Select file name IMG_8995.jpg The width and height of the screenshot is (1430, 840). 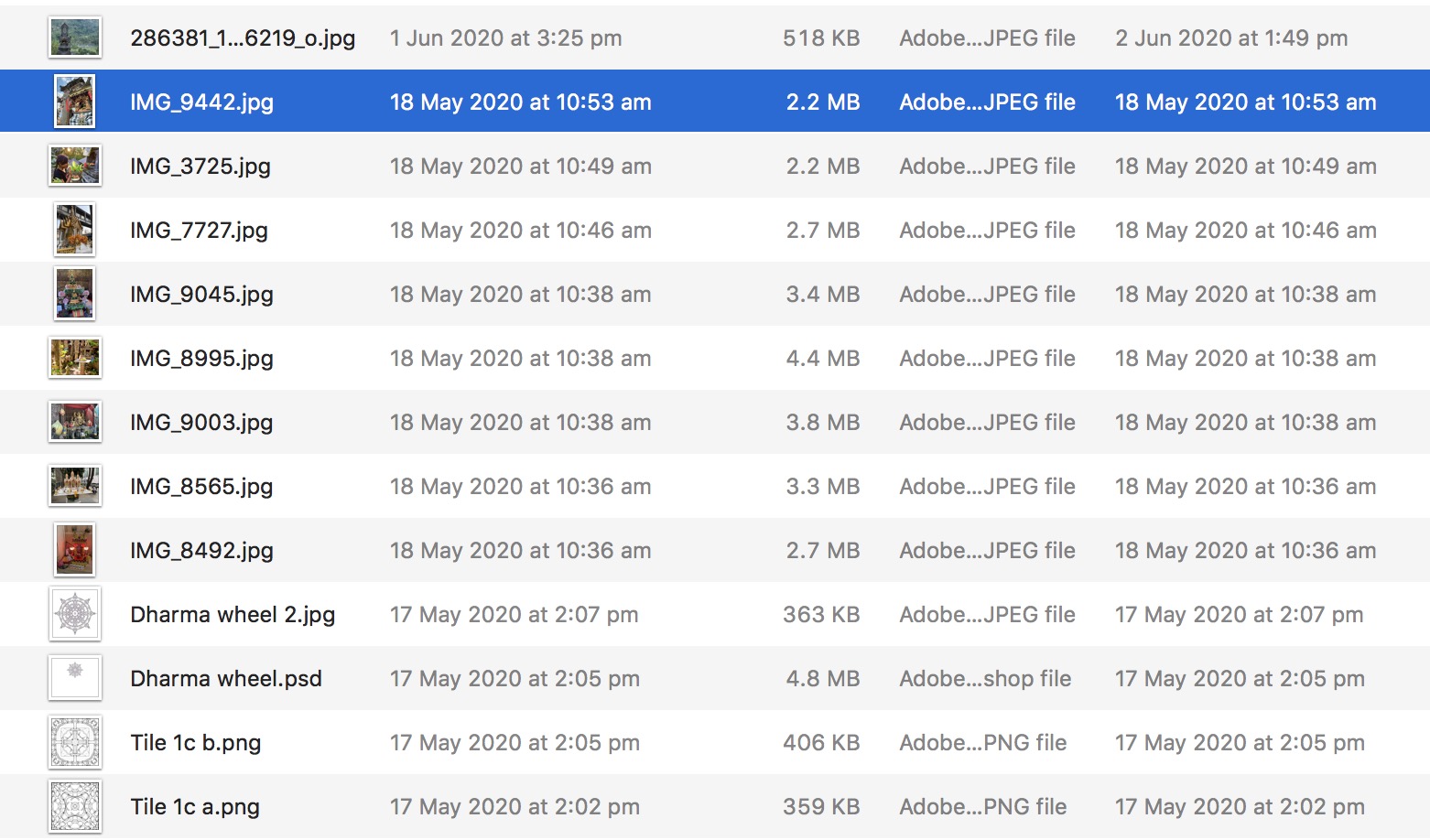click(x=201, y=359)
